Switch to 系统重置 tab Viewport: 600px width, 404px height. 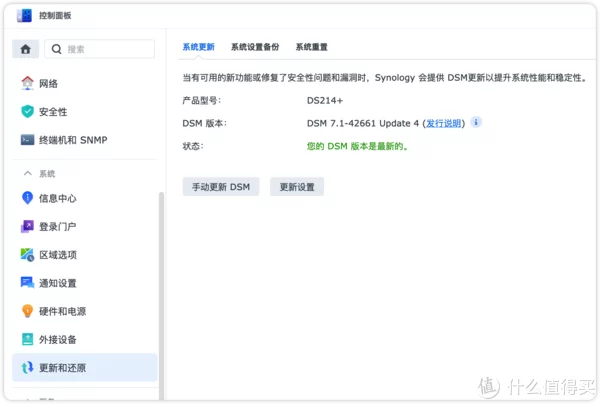(311, 47)
